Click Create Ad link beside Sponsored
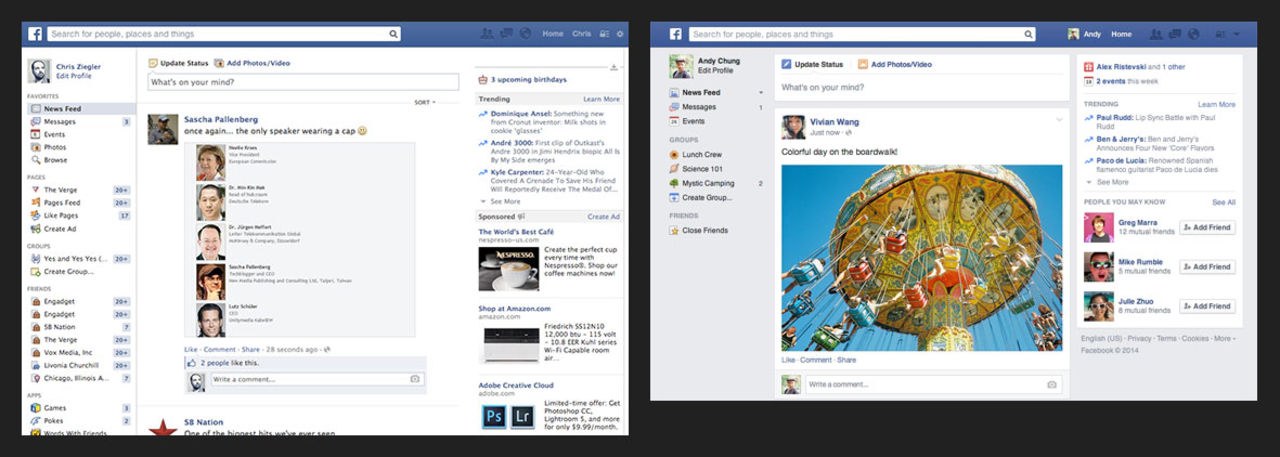The width and height of the screenshot is (1280, 457). [603, 216]
